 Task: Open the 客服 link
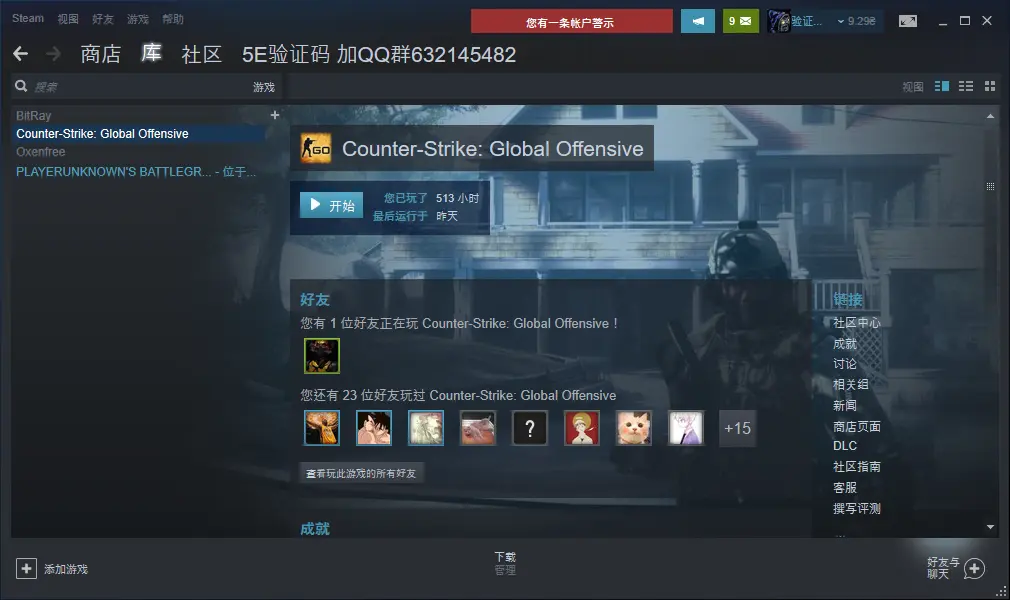click(x=844, y=487)
